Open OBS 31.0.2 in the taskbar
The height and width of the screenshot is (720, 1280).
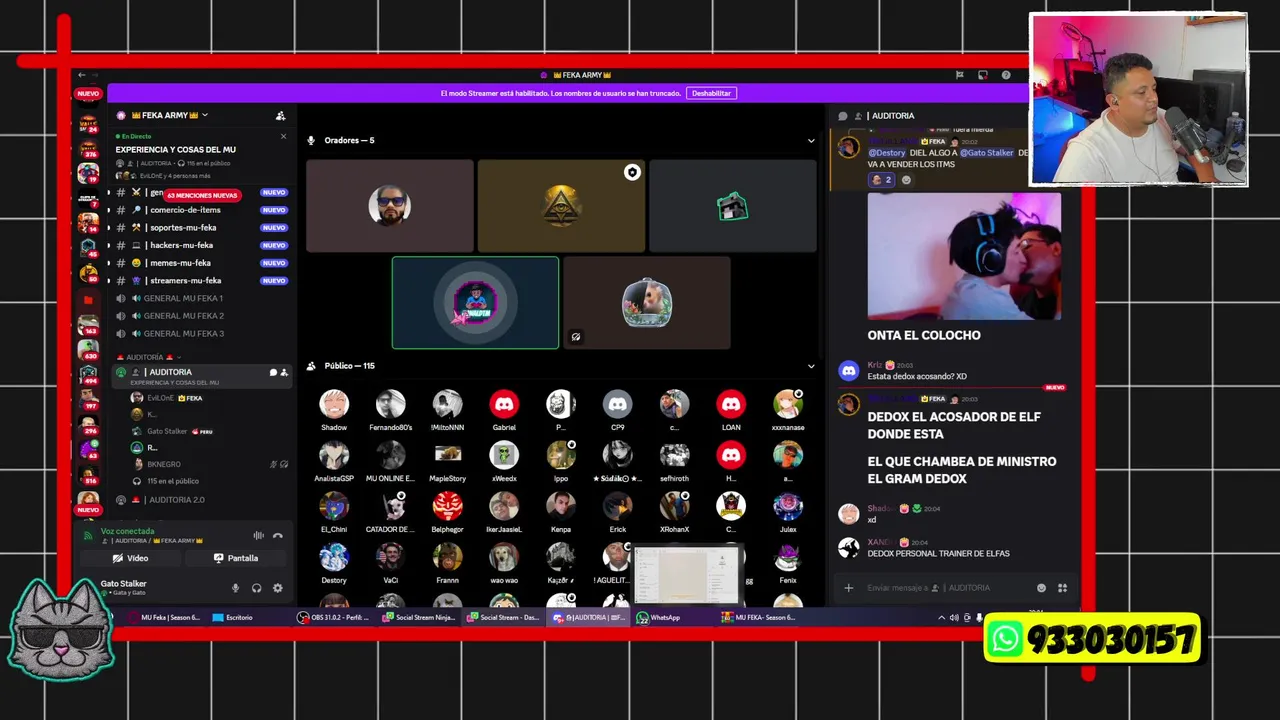(x=334, y=618)
